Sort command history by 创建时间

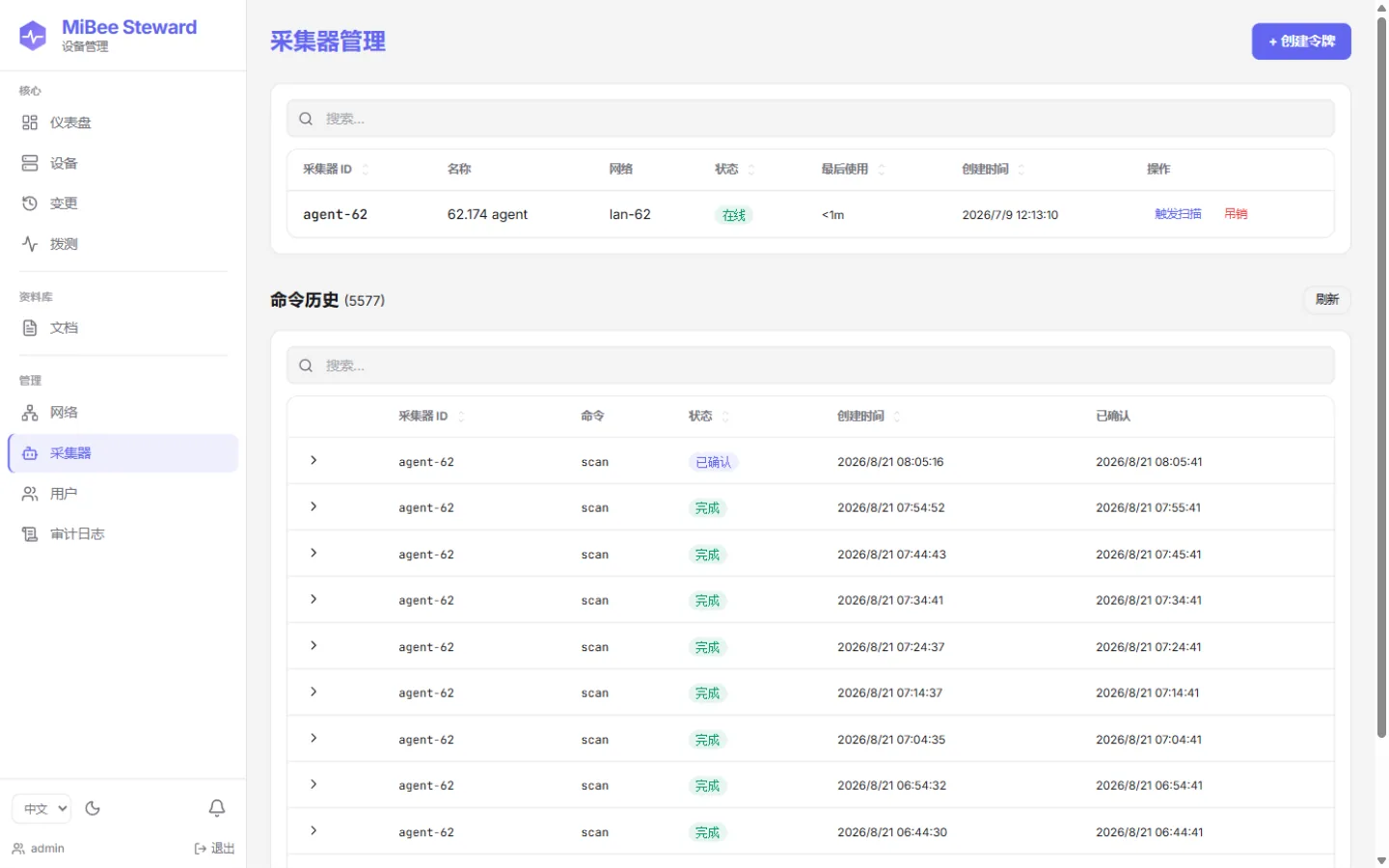point(869,417)
